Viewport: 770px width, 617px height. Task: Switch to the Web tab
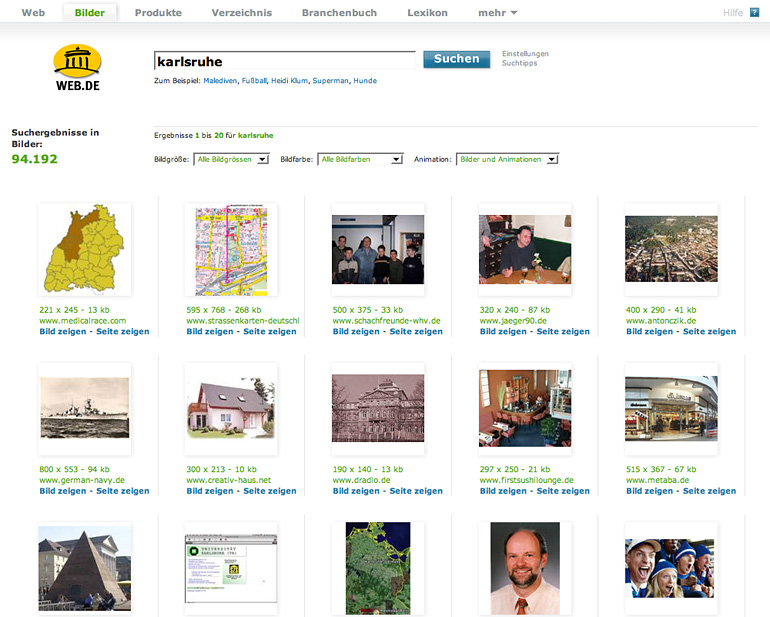pos(33,13)
